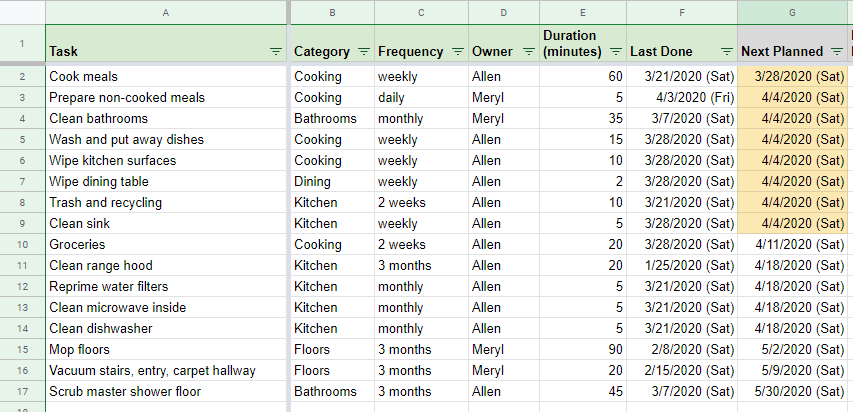The width and height of the screenshot is (853, 412).
Task: Click the 90 duration cell for Mop floors
Action: pyautogui.click(x=582, y=349)
